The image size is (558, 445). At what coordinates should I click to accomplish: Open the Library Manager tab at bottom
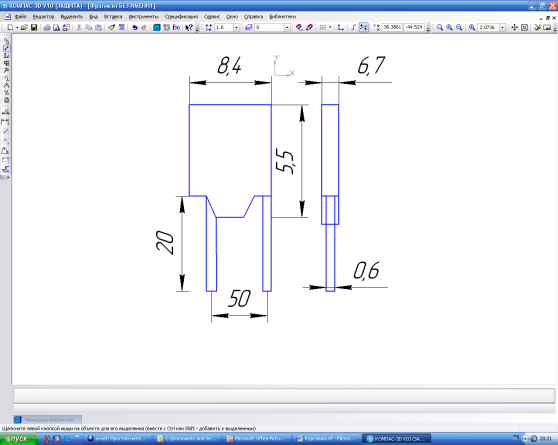tap(48, 420)
